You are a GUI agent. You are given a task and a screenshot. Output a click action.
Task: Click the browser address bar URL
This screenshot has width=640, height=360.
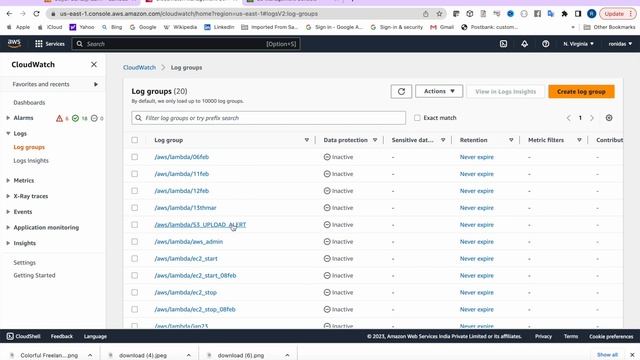(189, 13)
